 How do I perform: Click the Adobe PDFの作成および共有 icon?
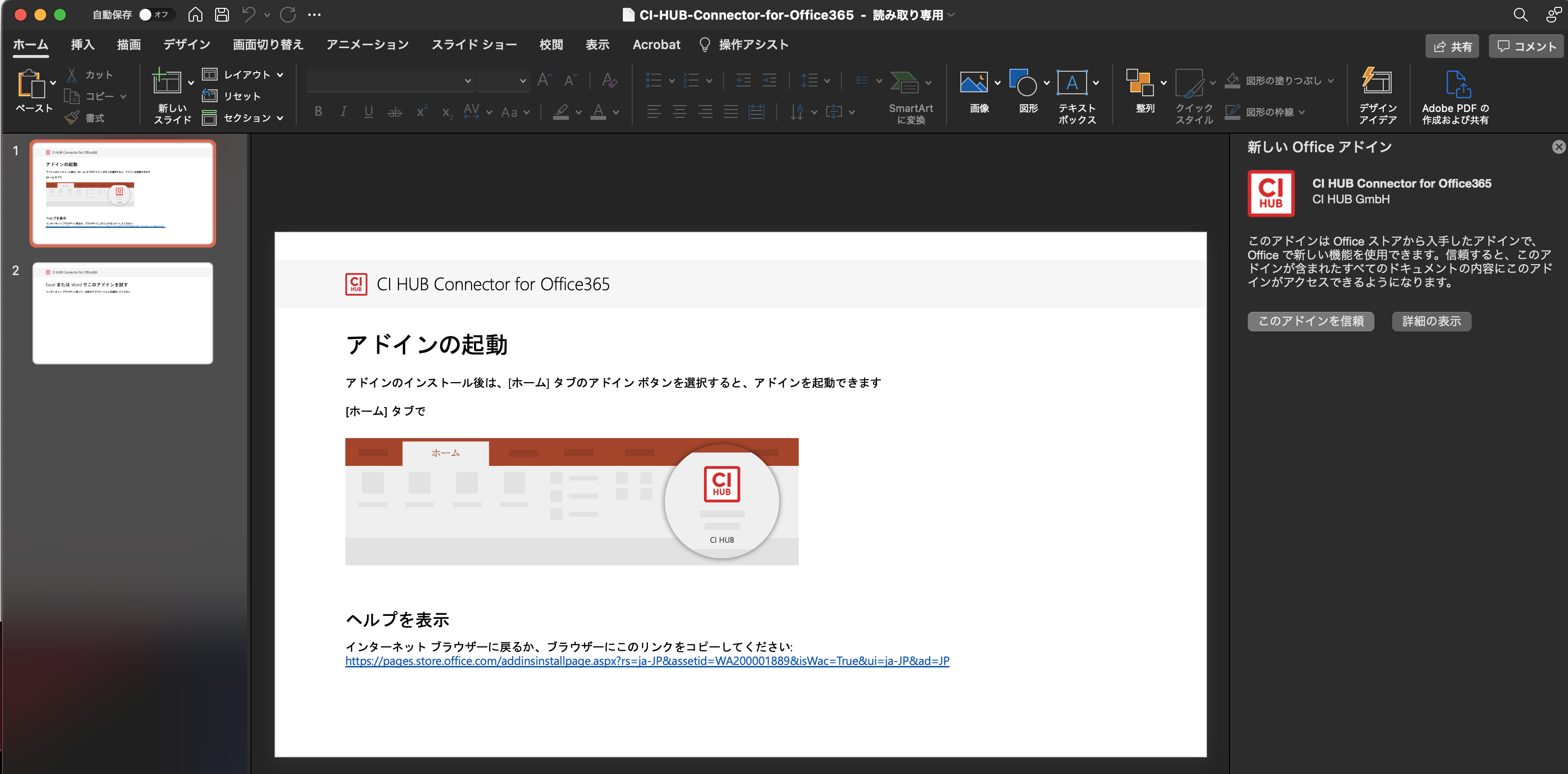point(1458,83)
